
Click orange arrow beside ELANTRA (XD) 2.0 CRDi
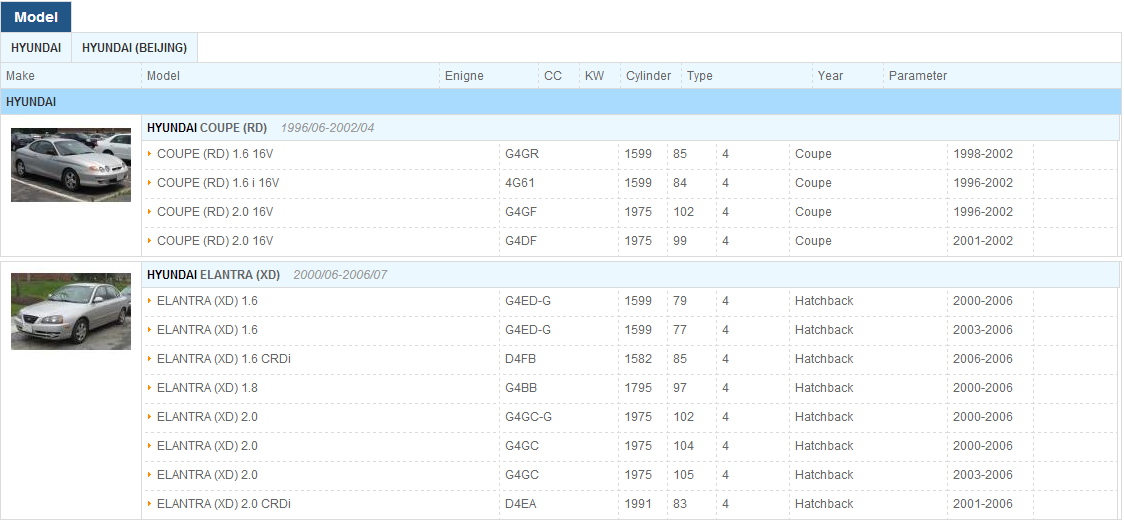tap(150, 504)
